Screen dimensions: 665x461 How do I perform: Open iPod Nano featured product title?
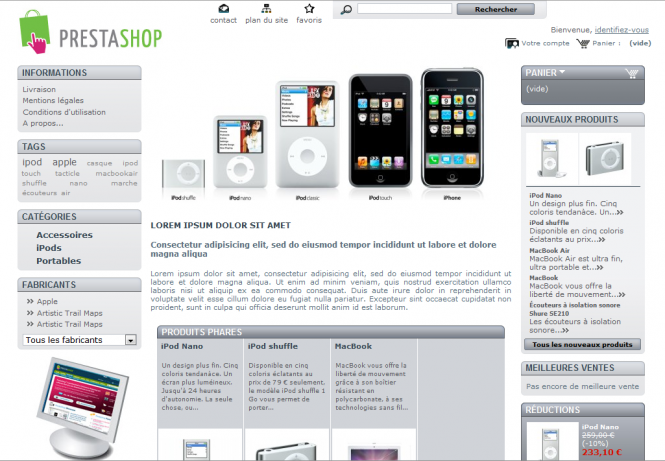pos(182,346)
